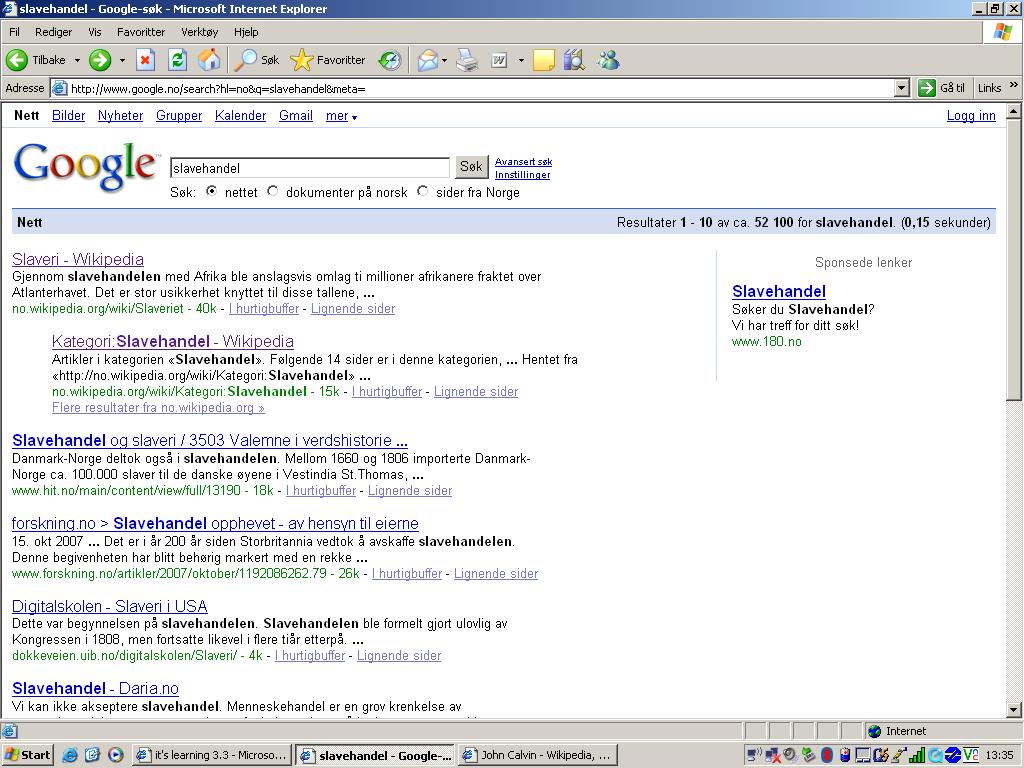Open sponsored 'Slavehandel' ad link
Image resolution: width=1024 pixels, height=768 pixels.
778,291
